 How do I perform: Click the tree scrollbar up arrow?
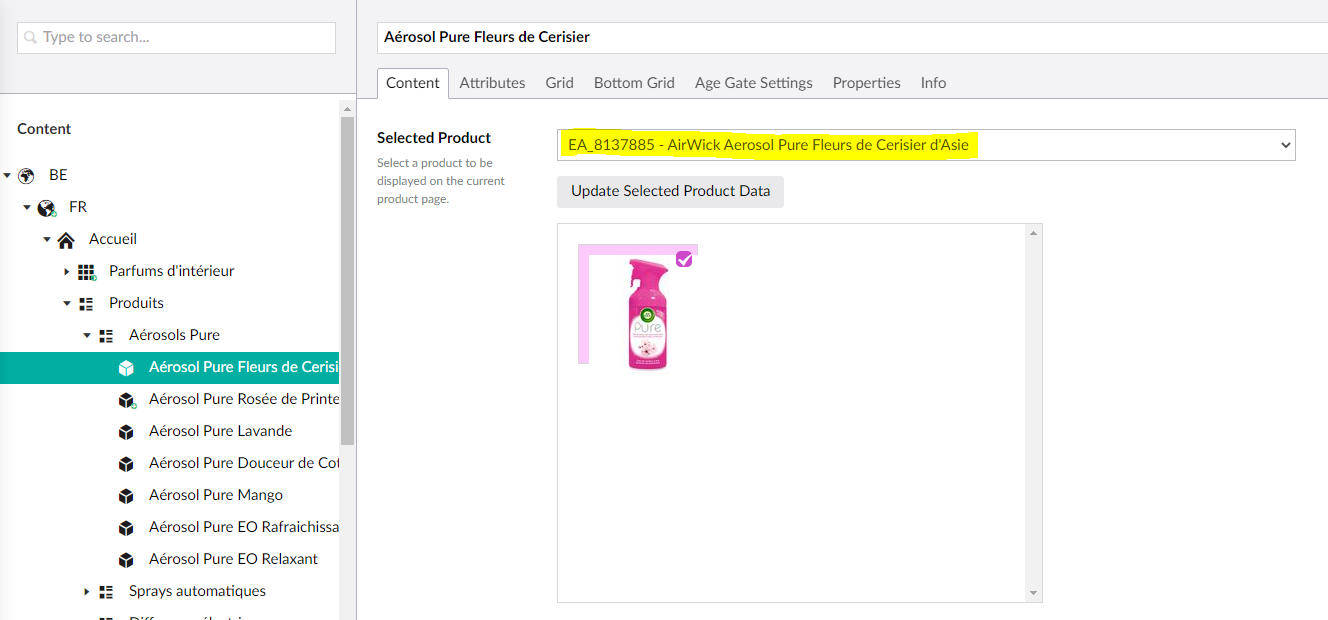(x=347, y=108)
